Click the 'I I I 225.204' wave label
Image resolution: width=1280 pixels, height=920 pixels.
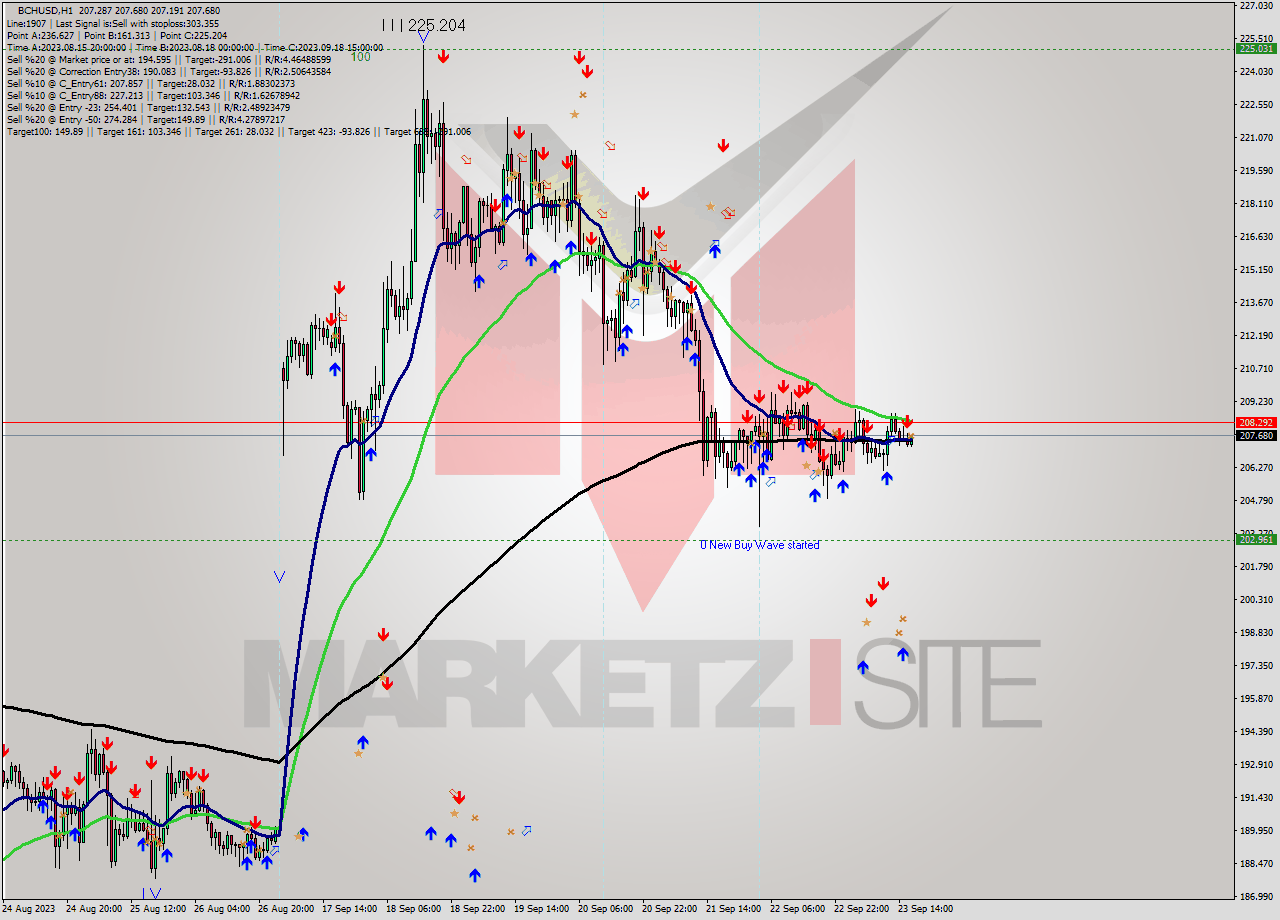click(x=423, y=25)
